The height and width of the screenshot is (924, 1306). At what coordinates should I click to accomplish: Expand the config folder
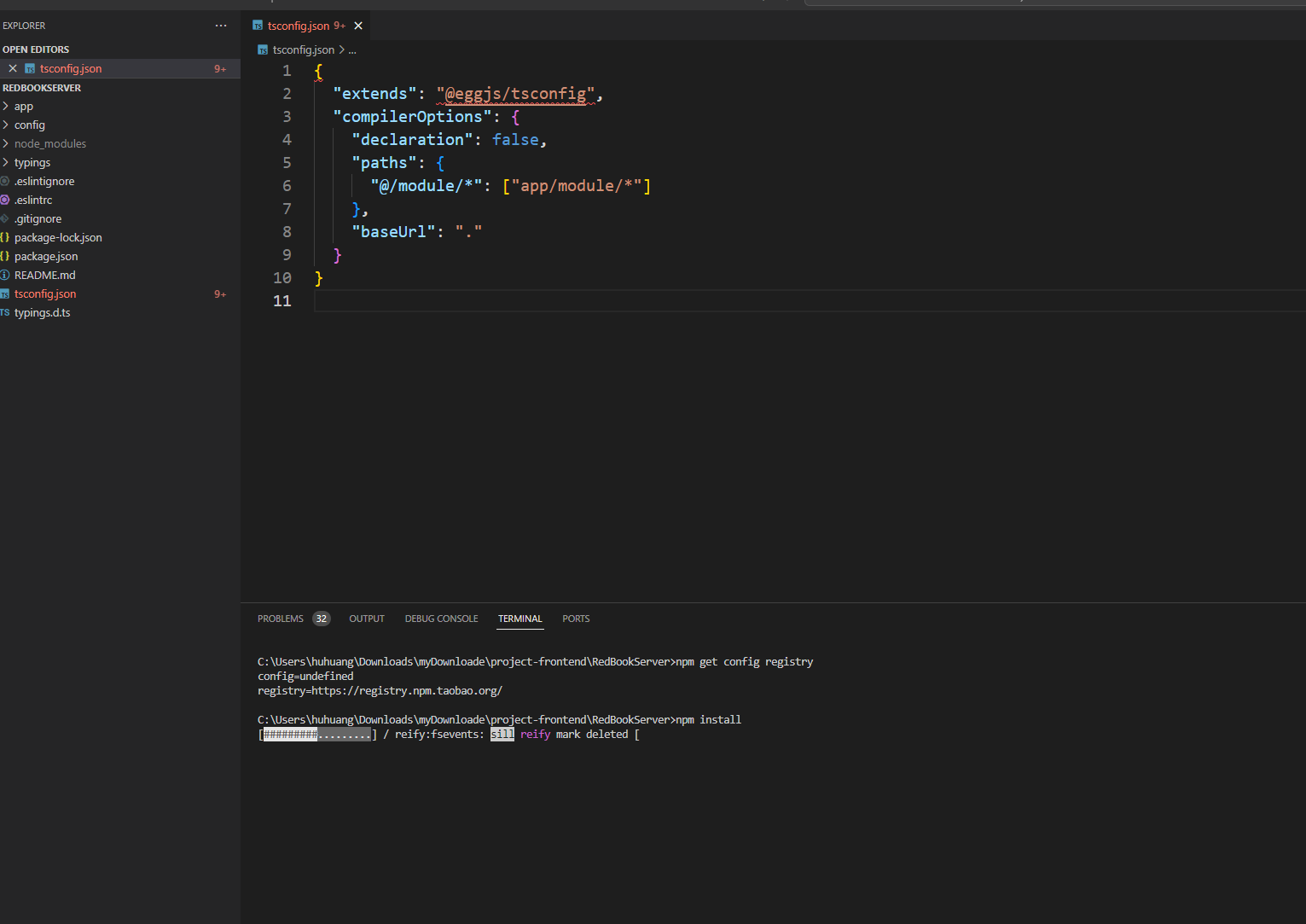point(6,125)
